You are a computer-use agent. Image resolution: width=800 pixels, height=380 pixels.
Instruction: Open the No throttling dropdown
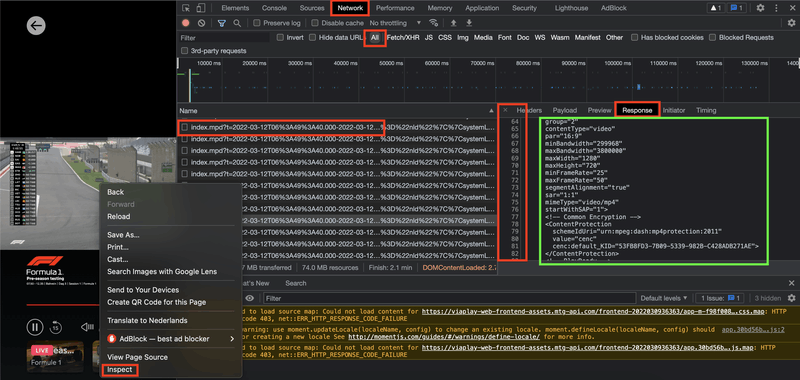[x=395, y=23]
